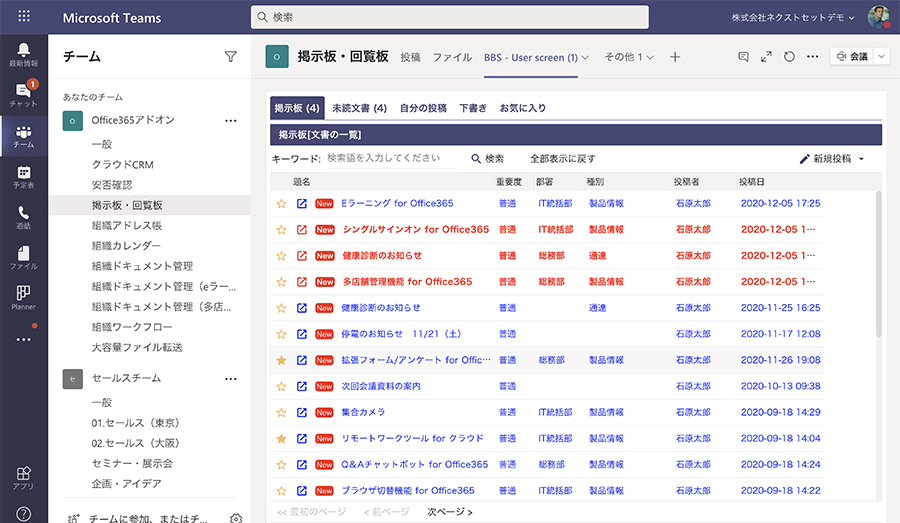Click the キーワード search input field
Screen dimensions: 900x523
(x=391, y=158)
